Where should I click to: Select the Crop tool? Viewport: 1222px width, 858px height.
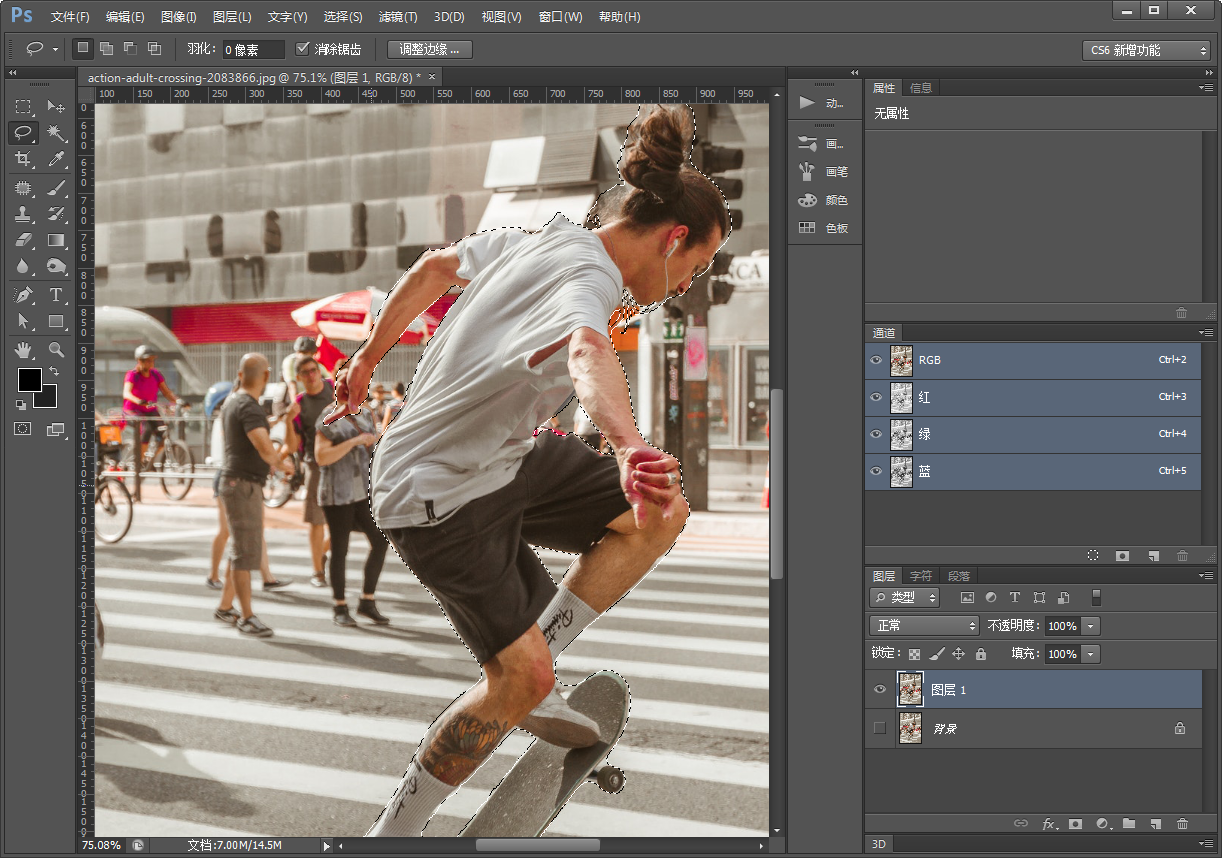[23, 159]
